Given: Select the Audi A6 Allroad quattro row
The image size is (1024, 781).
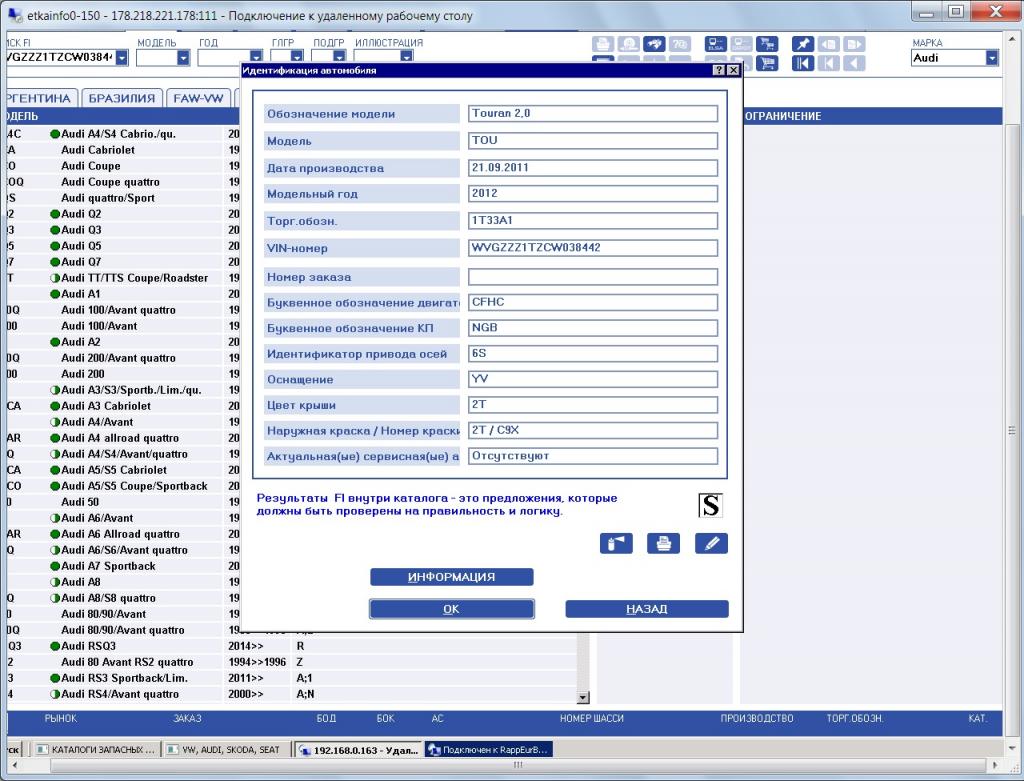Looking at the screenshot, I should point(123,534).
